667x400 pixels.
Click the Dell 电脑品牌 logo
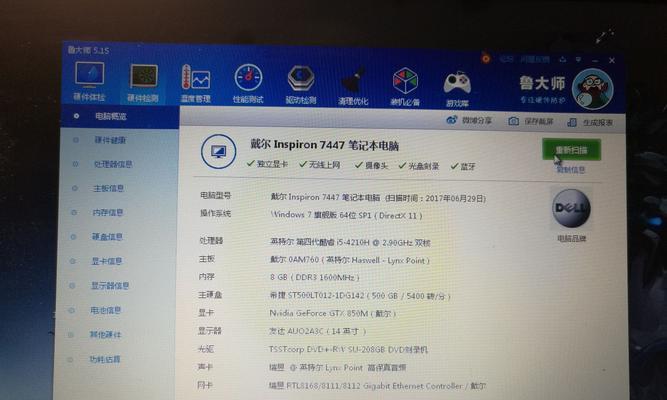pos(571,209)
